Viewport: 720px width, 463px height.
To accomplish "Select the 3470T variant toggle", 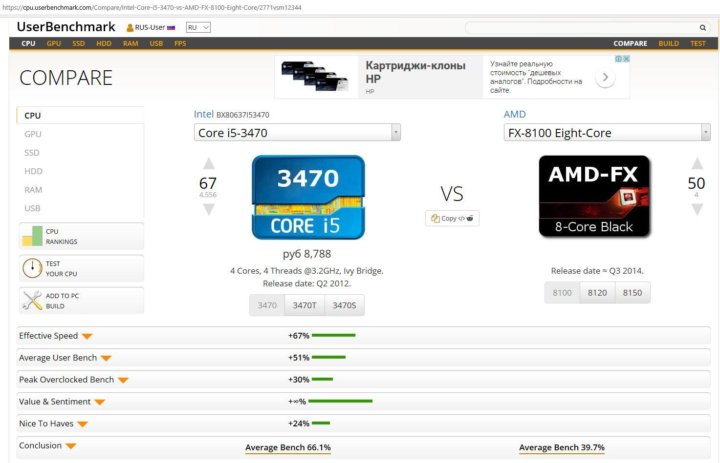I will (x=306, y=305).
